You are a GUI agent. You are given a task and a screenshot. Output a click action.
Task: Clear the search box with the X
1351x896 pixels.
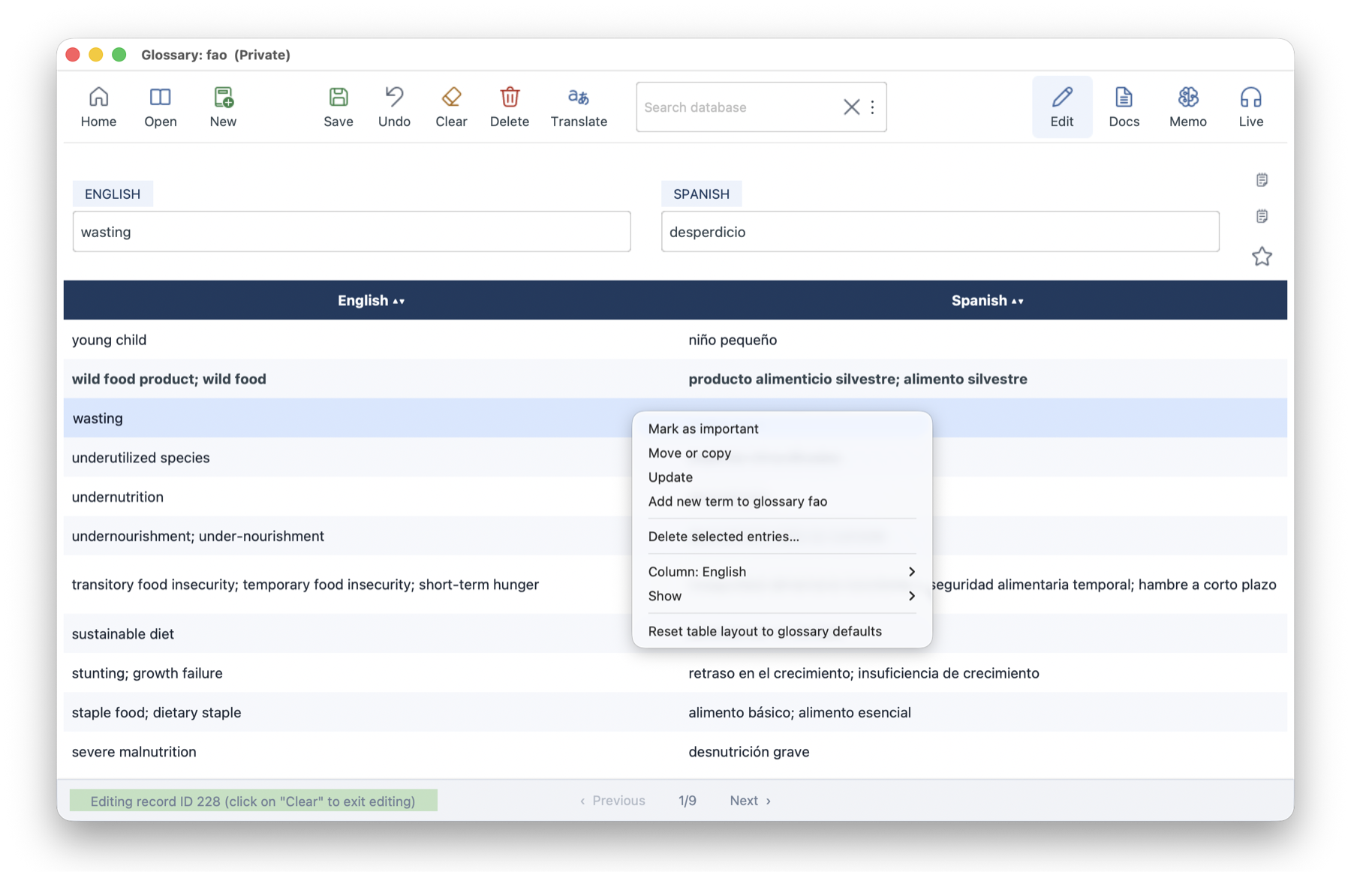[x=851, y=107]
